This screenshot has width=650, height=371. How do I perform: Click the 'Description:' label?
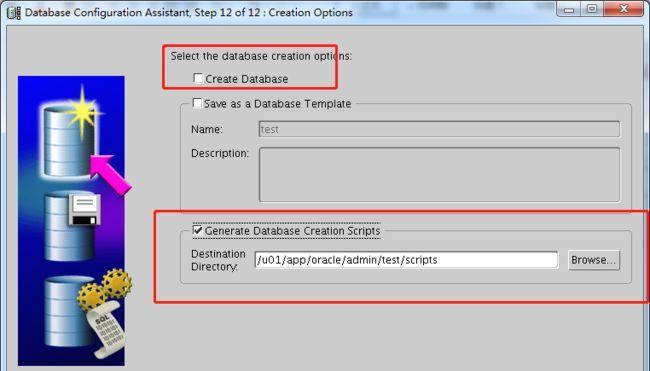[x=220, y=153]
